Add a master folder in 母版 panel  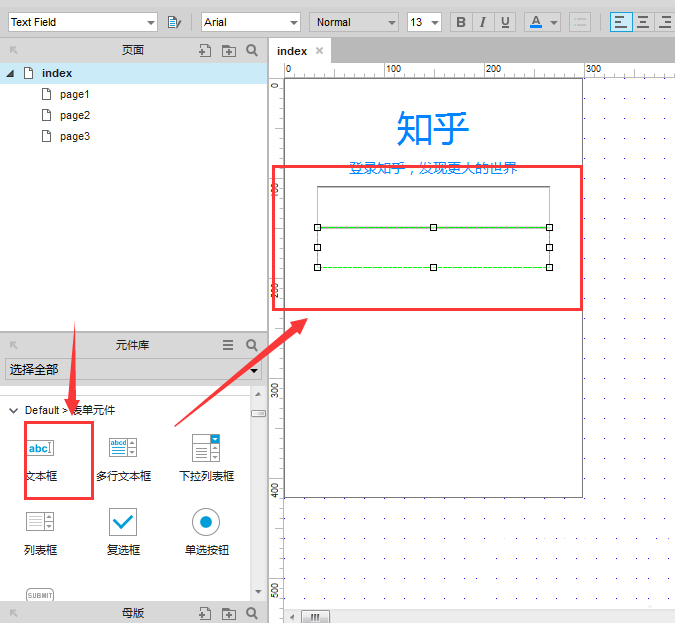point(229,614)
